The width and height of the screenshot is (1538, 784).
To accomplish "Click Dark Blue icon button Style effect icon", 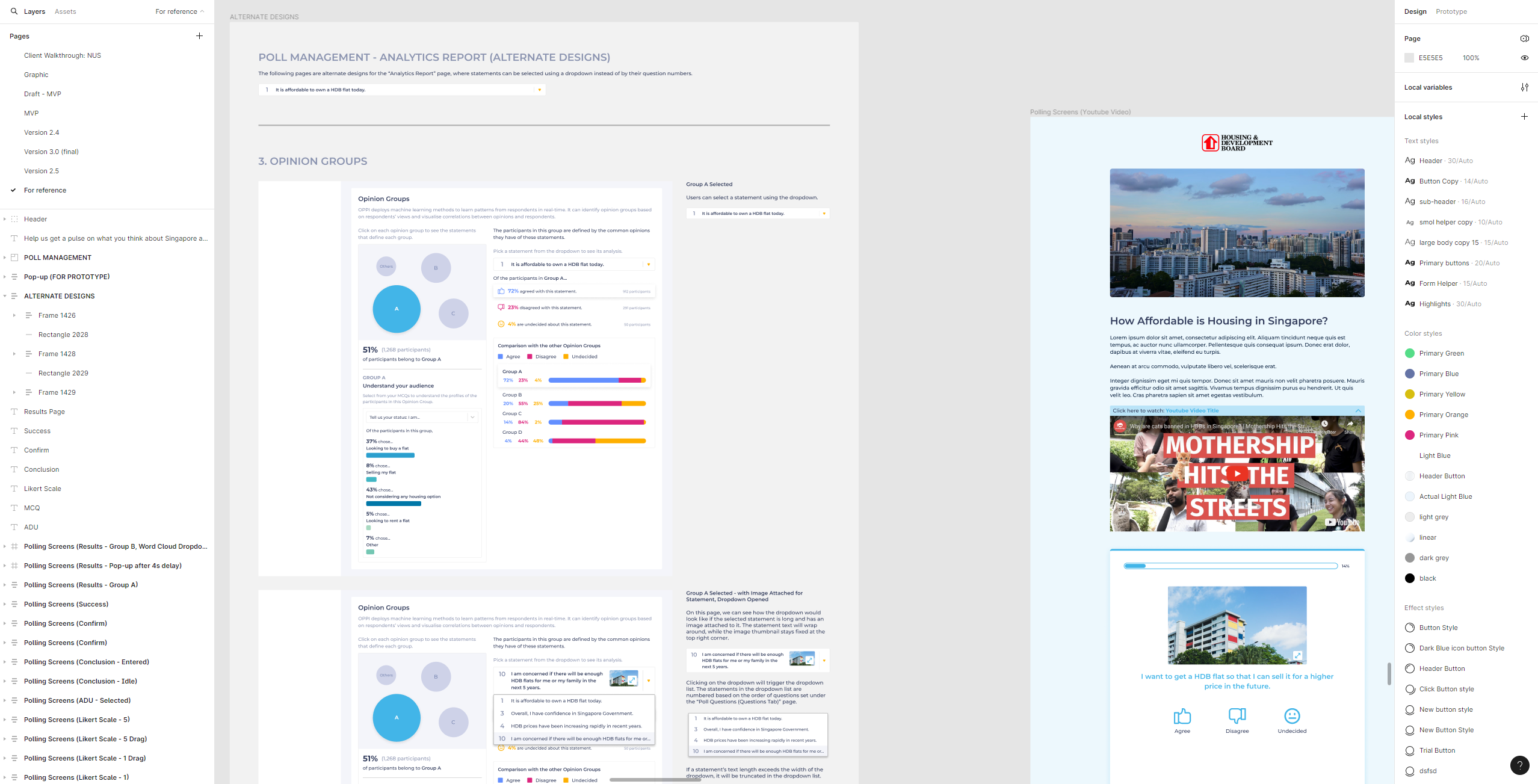I will pyautogui.click(x=1409, y=648).
